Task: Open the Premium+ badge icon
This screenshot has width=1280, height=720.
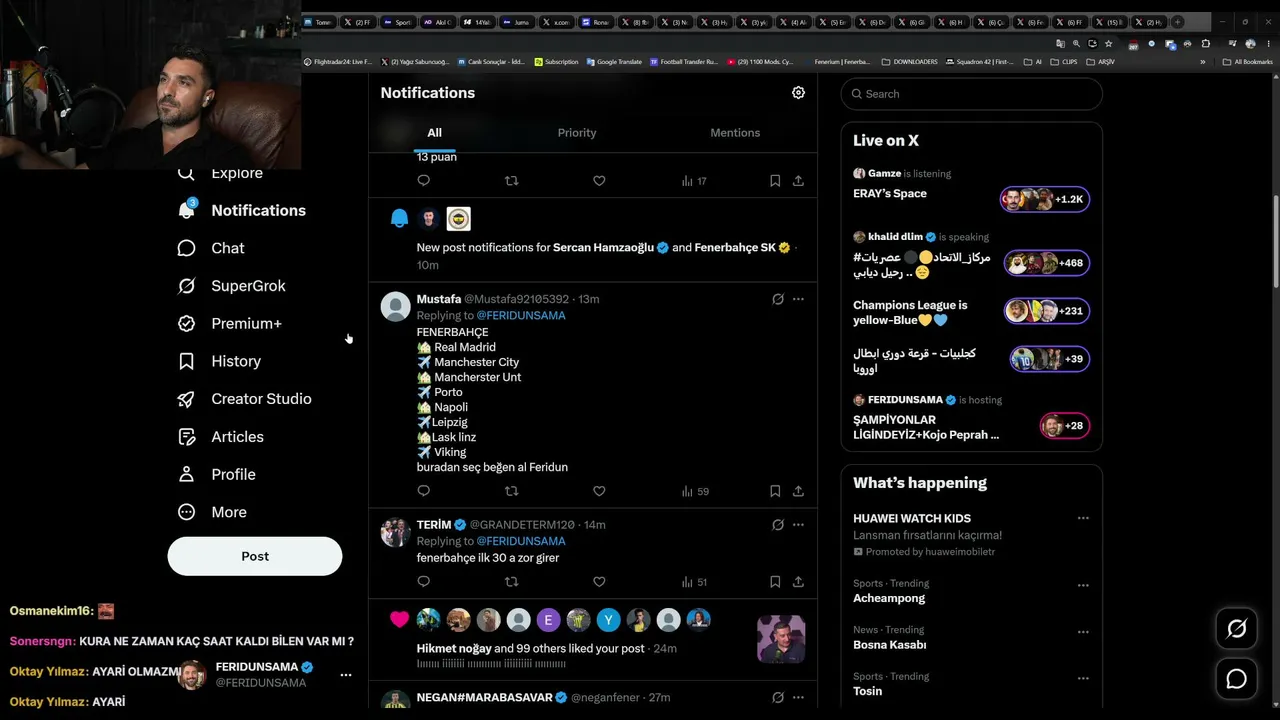Action: (x=186, y=324)
